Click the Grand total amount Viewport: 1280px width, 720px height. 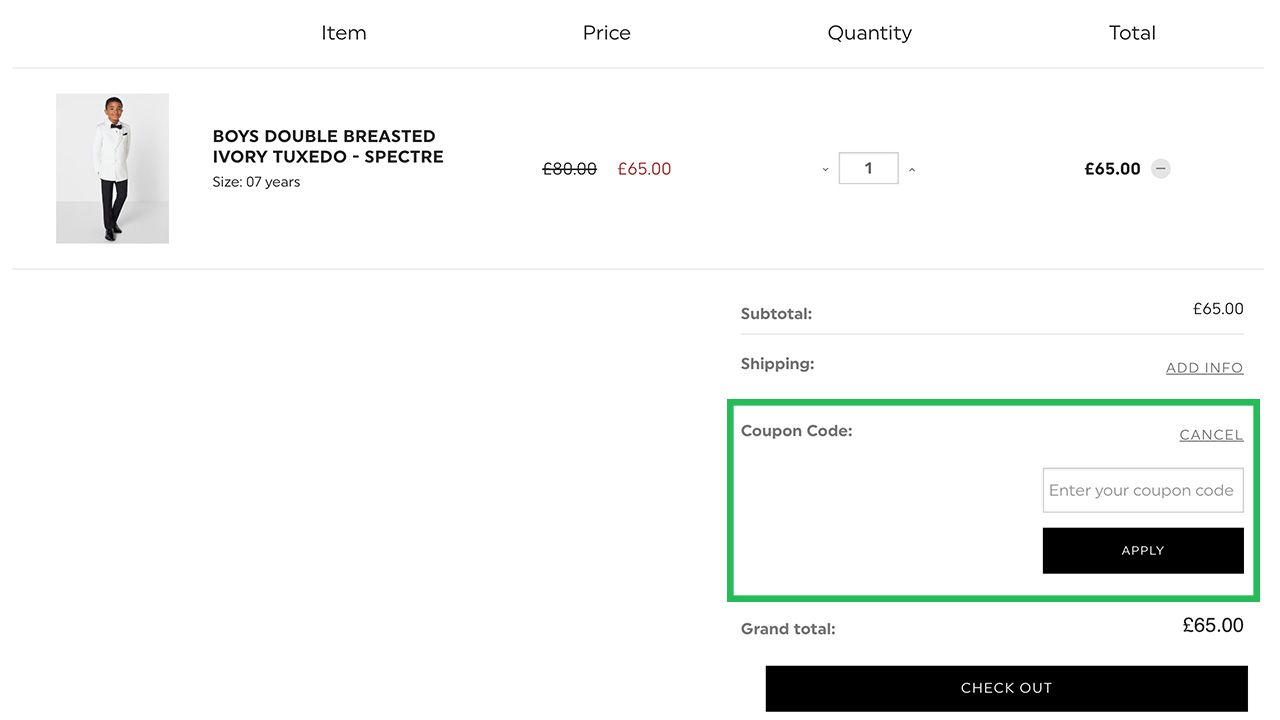tap(1213, 626)
